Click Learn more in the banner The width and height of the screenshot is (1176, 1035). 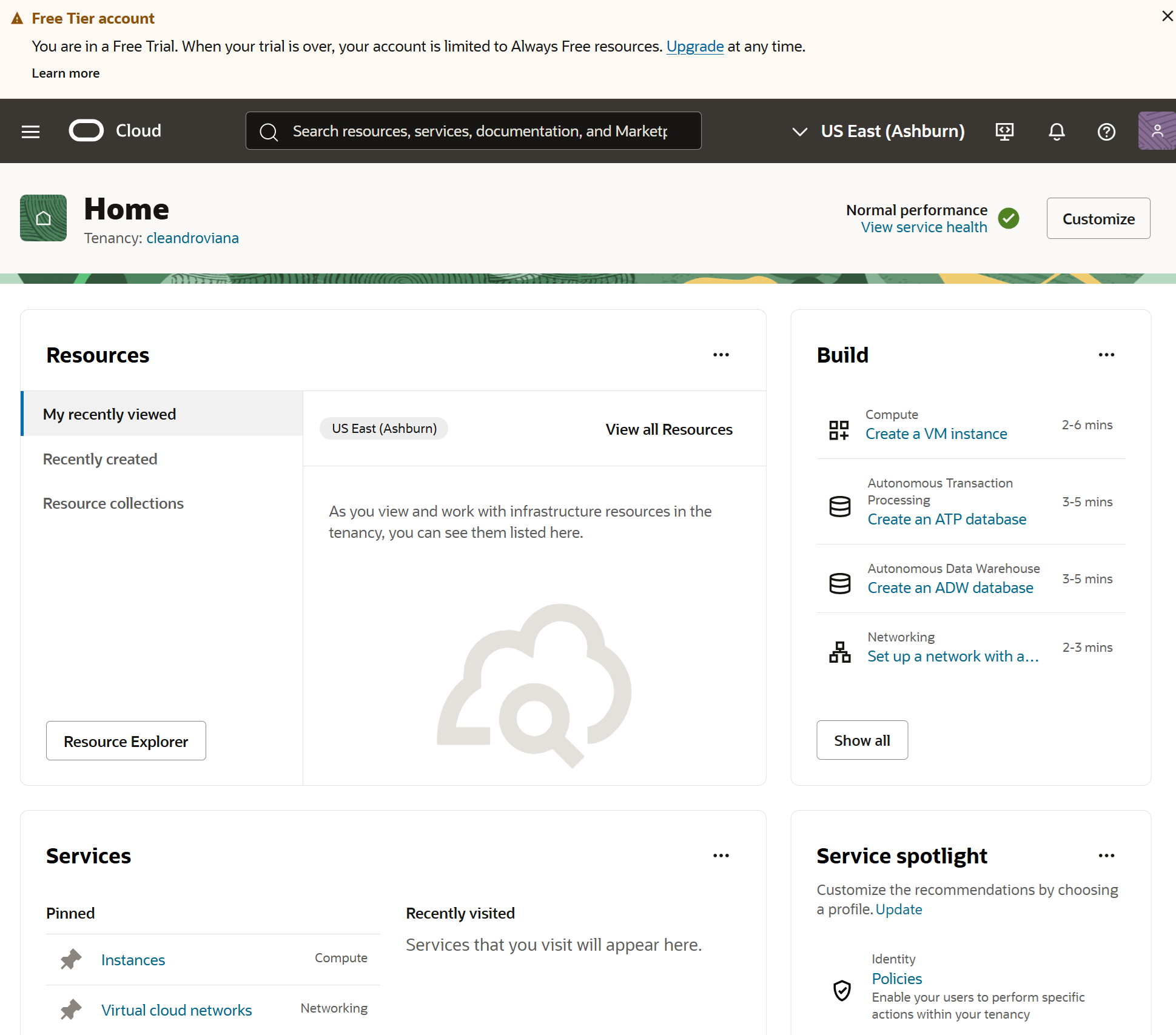point(66,73)
